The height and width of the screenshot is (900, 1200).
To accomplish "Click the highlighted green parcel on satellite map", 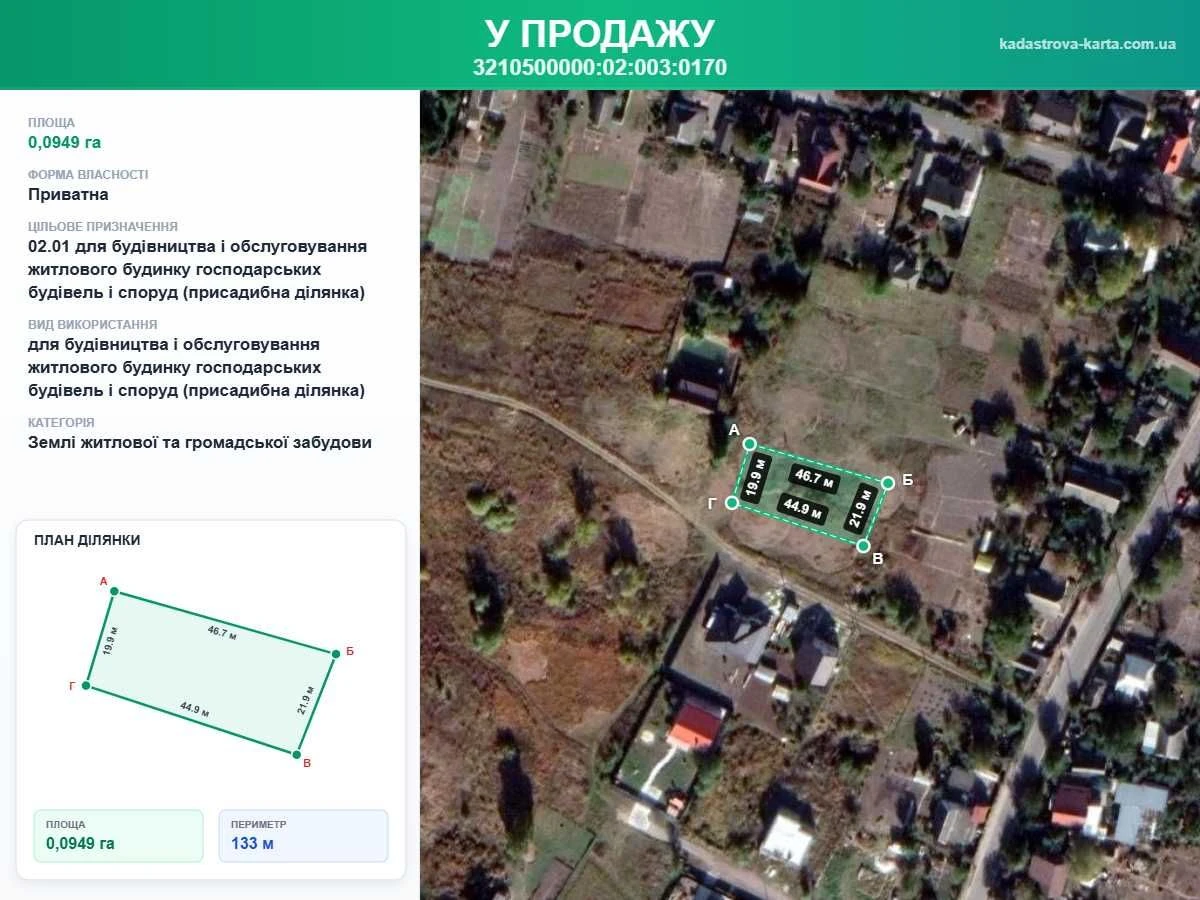I will [x=808, y=495].
